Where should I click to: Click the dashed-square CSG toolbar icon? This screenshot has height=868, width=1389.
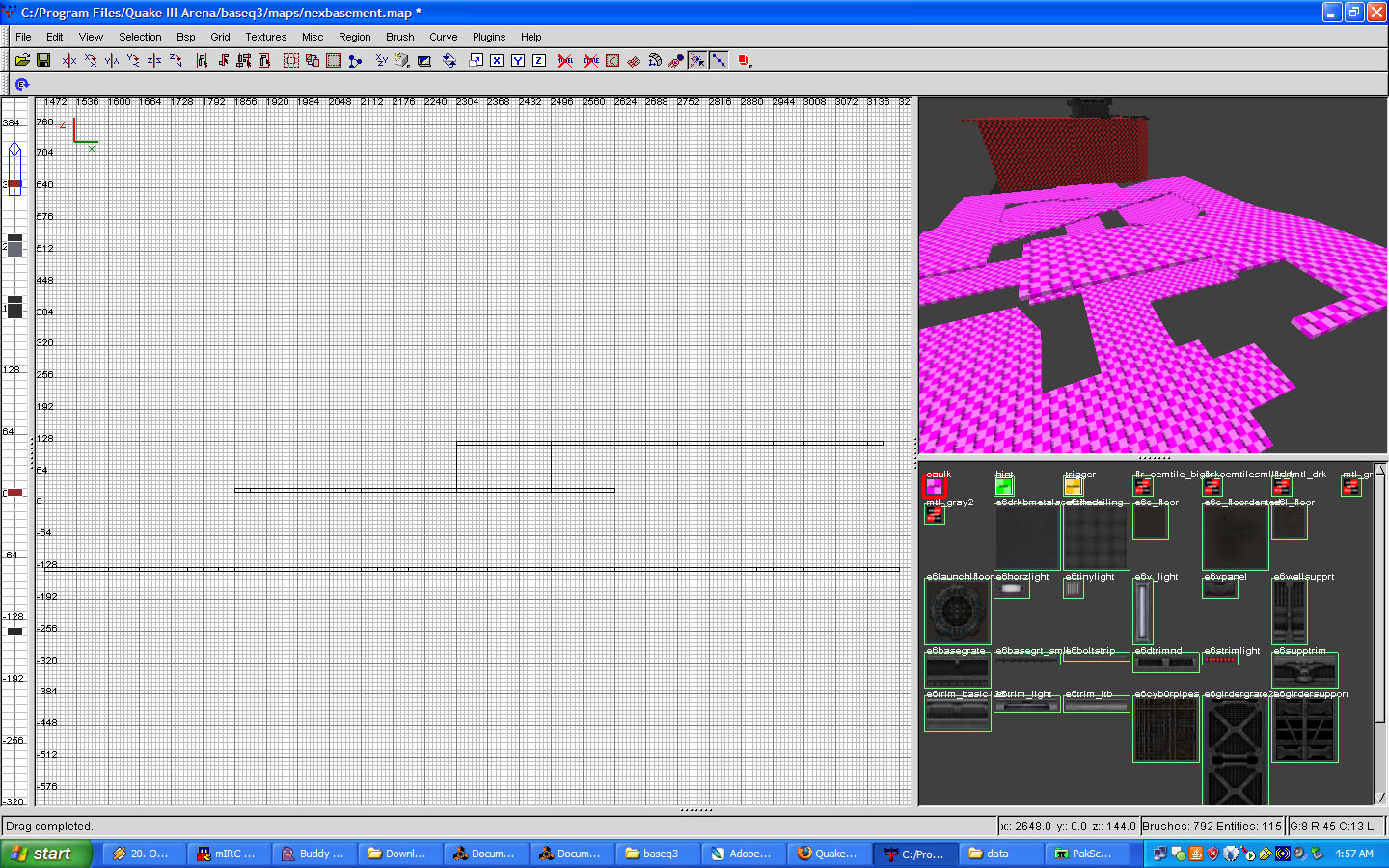pyautogui.click(x=290, y=60)
